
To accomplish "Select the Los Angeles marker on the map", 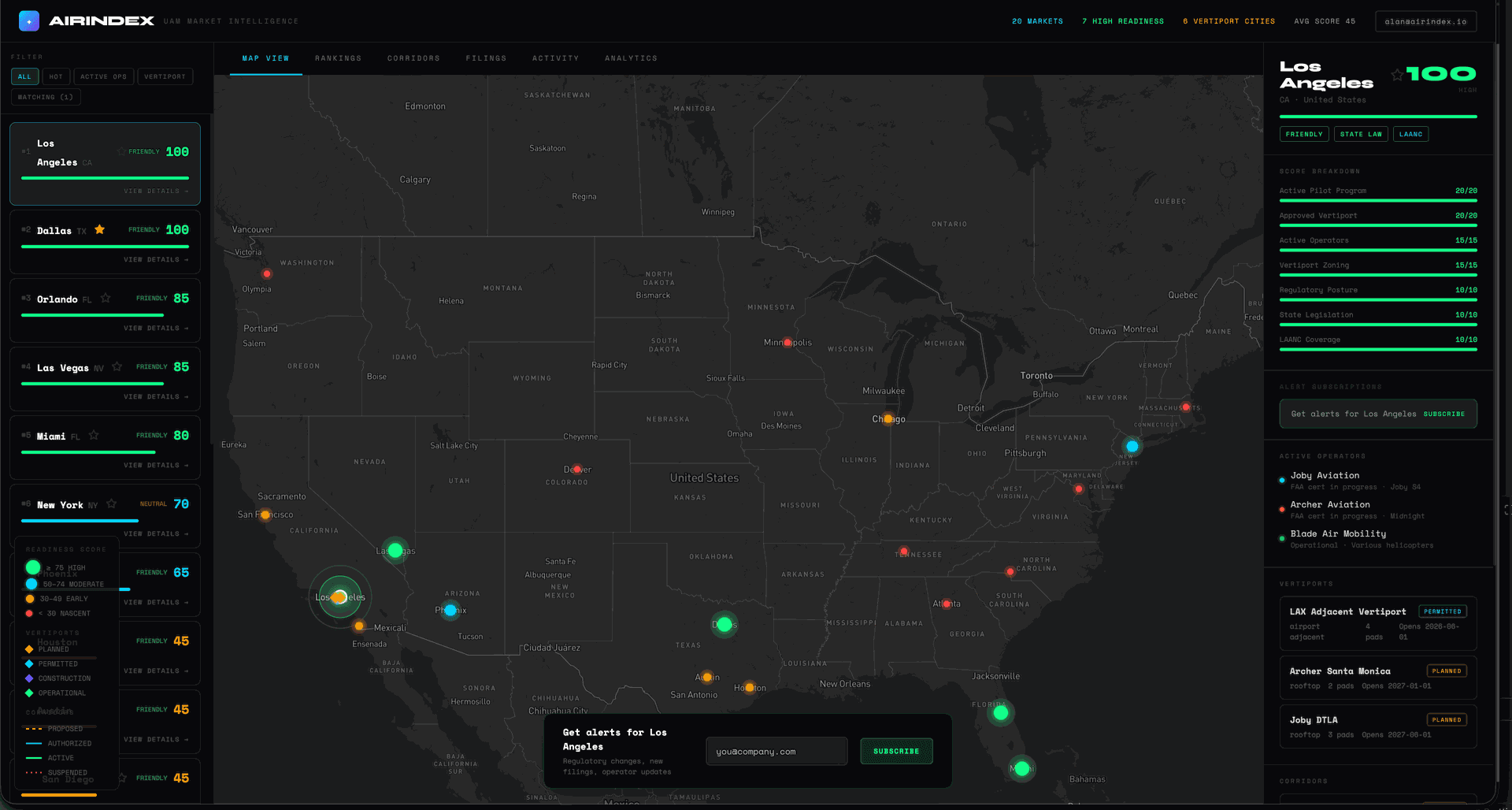I will (x=339, y=597).
